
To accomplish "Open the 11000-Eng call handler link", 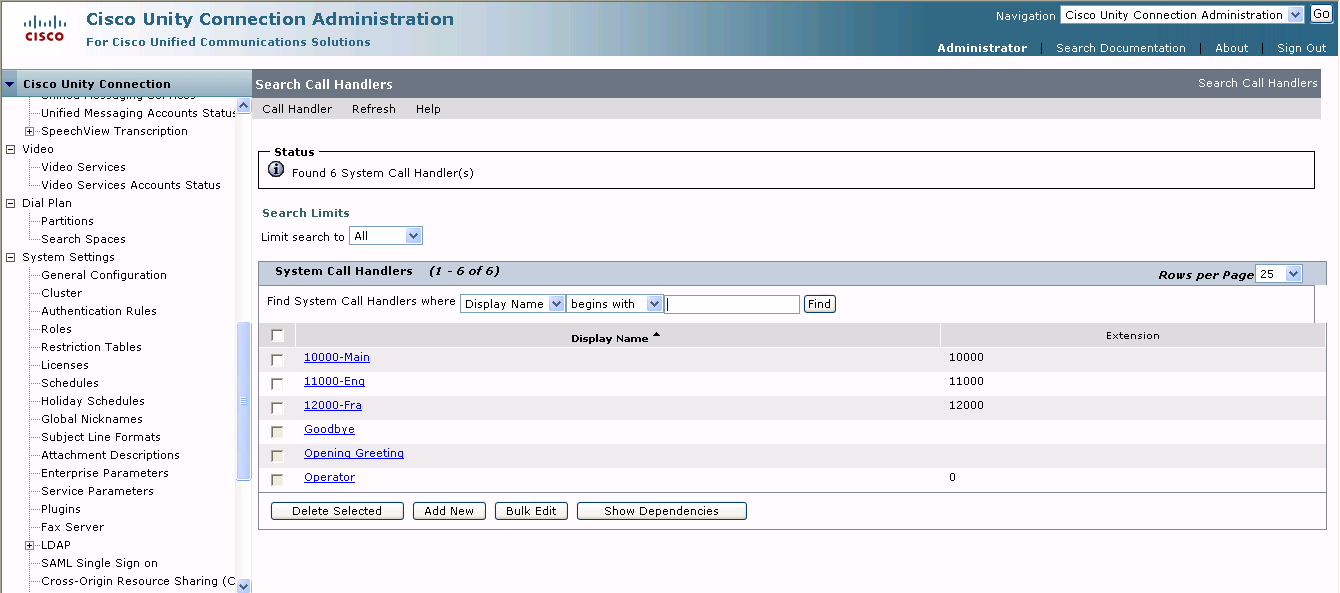I will [x=334, y=381].
